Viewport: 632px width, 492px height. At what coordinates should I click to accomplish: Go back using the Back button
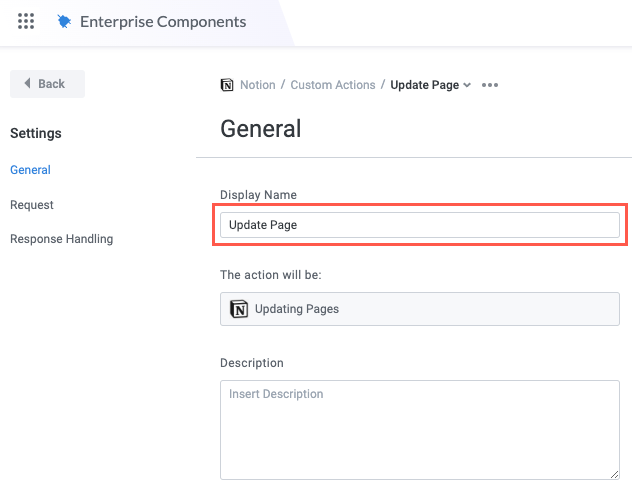46,84
